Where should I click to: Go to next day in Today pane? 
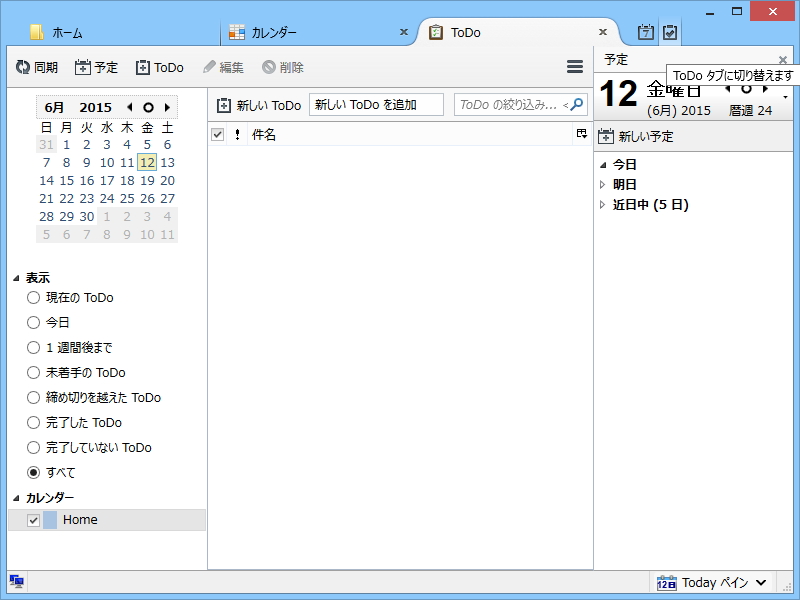tap(765, 89)
